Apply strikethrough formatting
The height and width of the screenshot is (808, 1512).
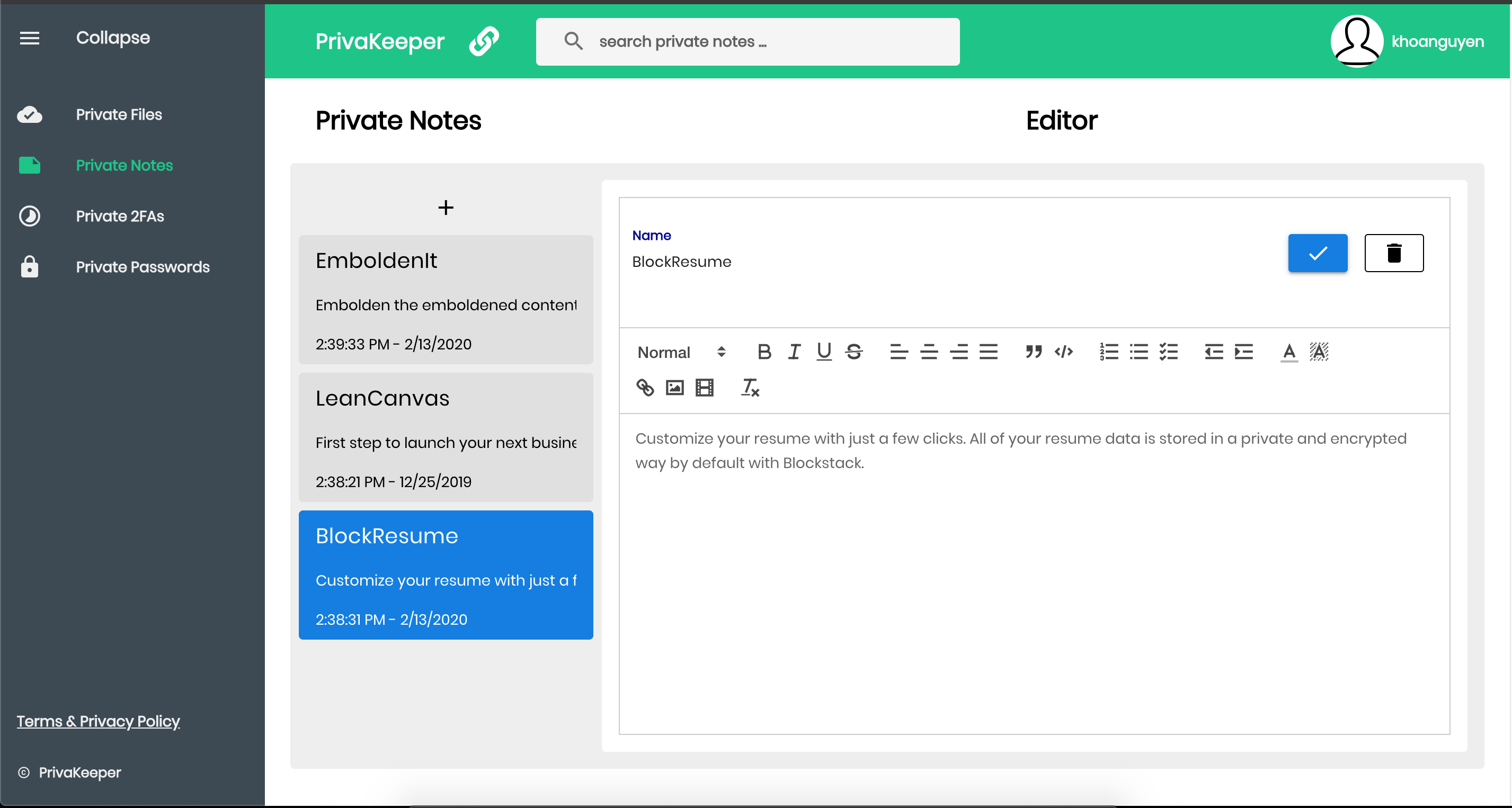click(854, 352)
